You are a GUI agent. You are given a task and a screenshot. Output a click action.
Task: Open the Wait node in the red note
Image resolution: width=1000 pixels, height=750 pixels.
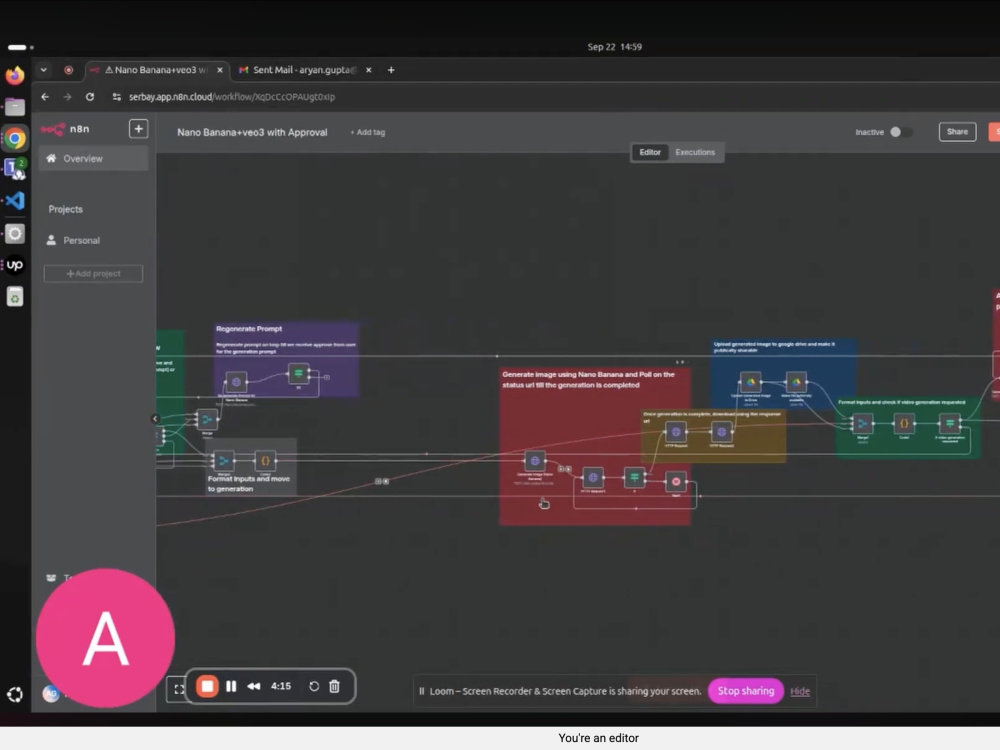coord(676,482)
